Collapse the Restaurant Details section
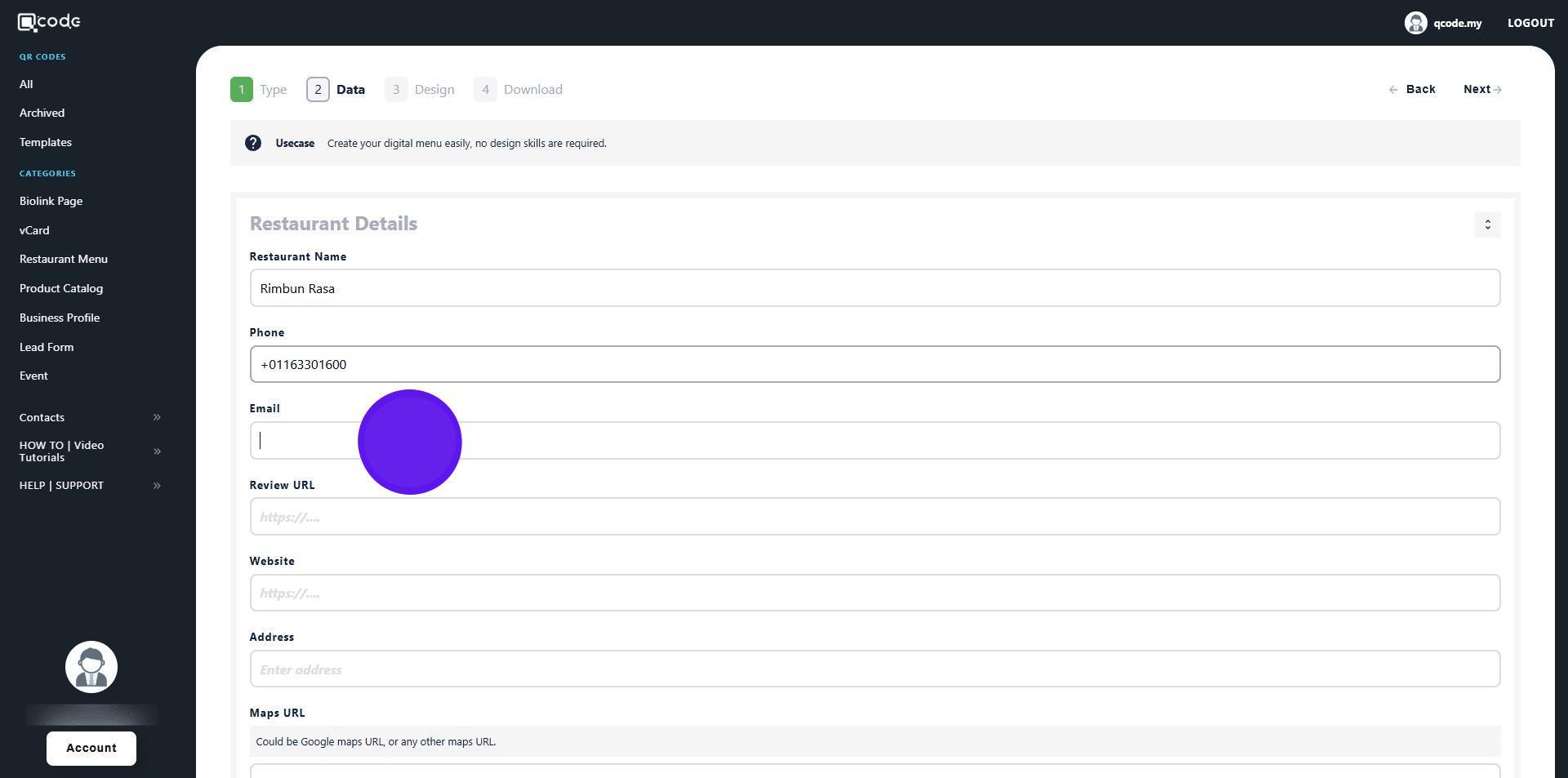1568x778 pixels. [x=1486, y=225]
